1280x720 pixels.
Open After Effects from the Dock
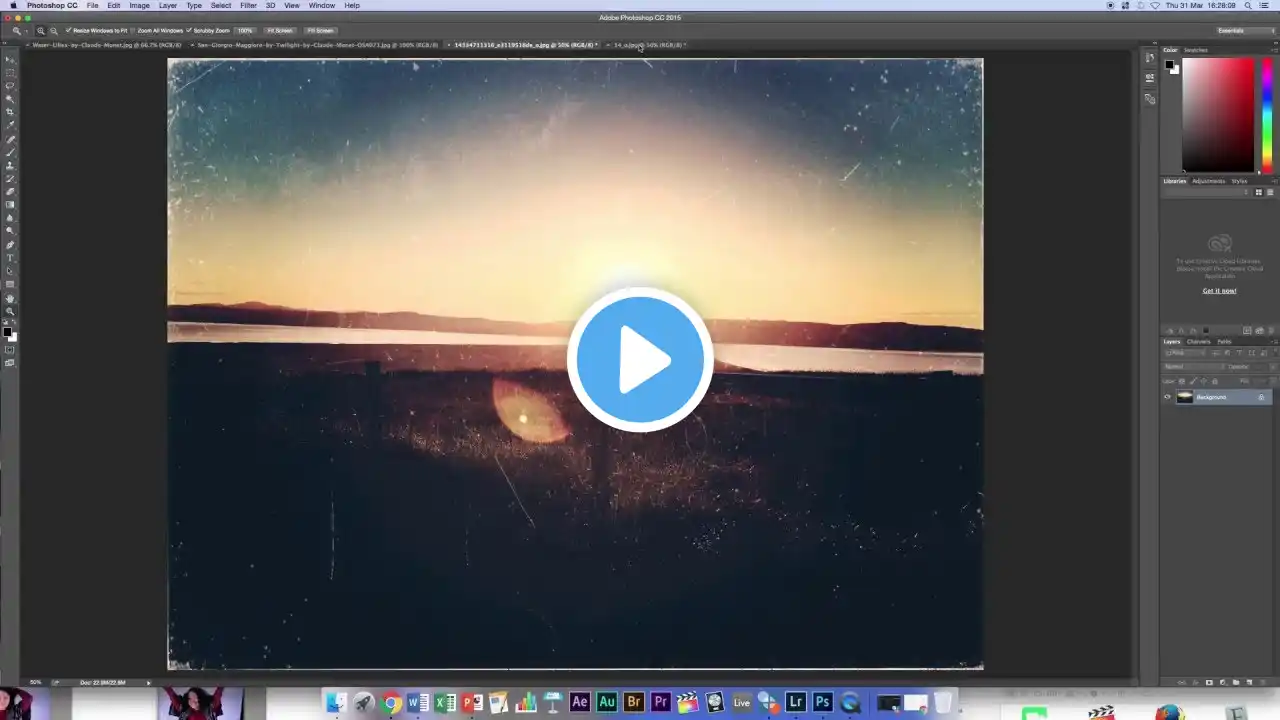click(x=580, y=702)
